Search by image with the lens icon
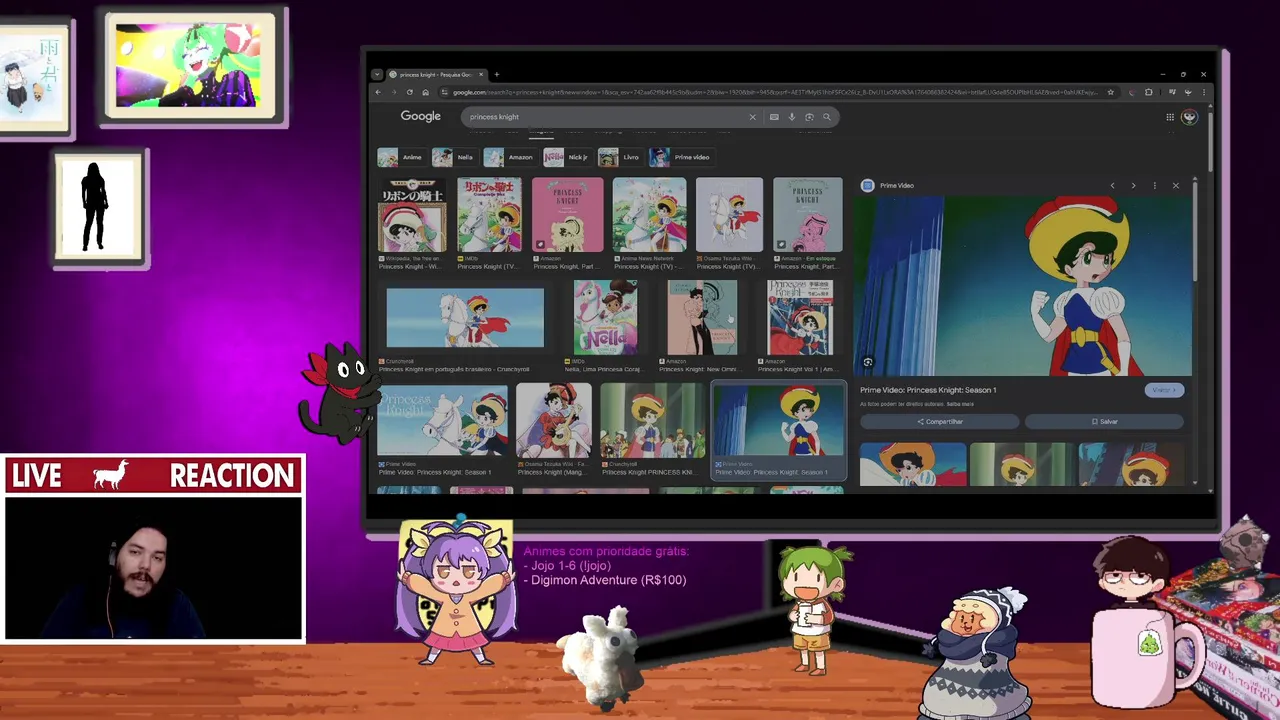The height and width of the screenshot is (720, 1280). [809, 117]
